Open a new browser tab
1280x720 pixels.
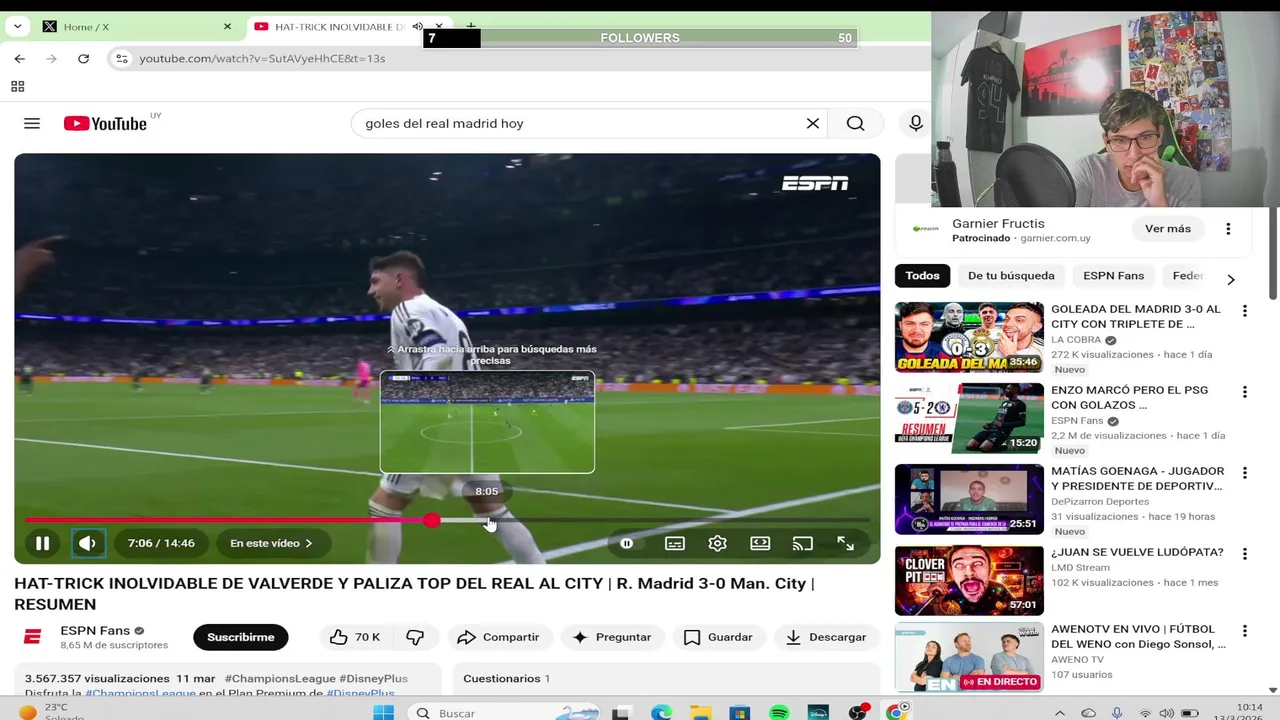coord(470,27)
